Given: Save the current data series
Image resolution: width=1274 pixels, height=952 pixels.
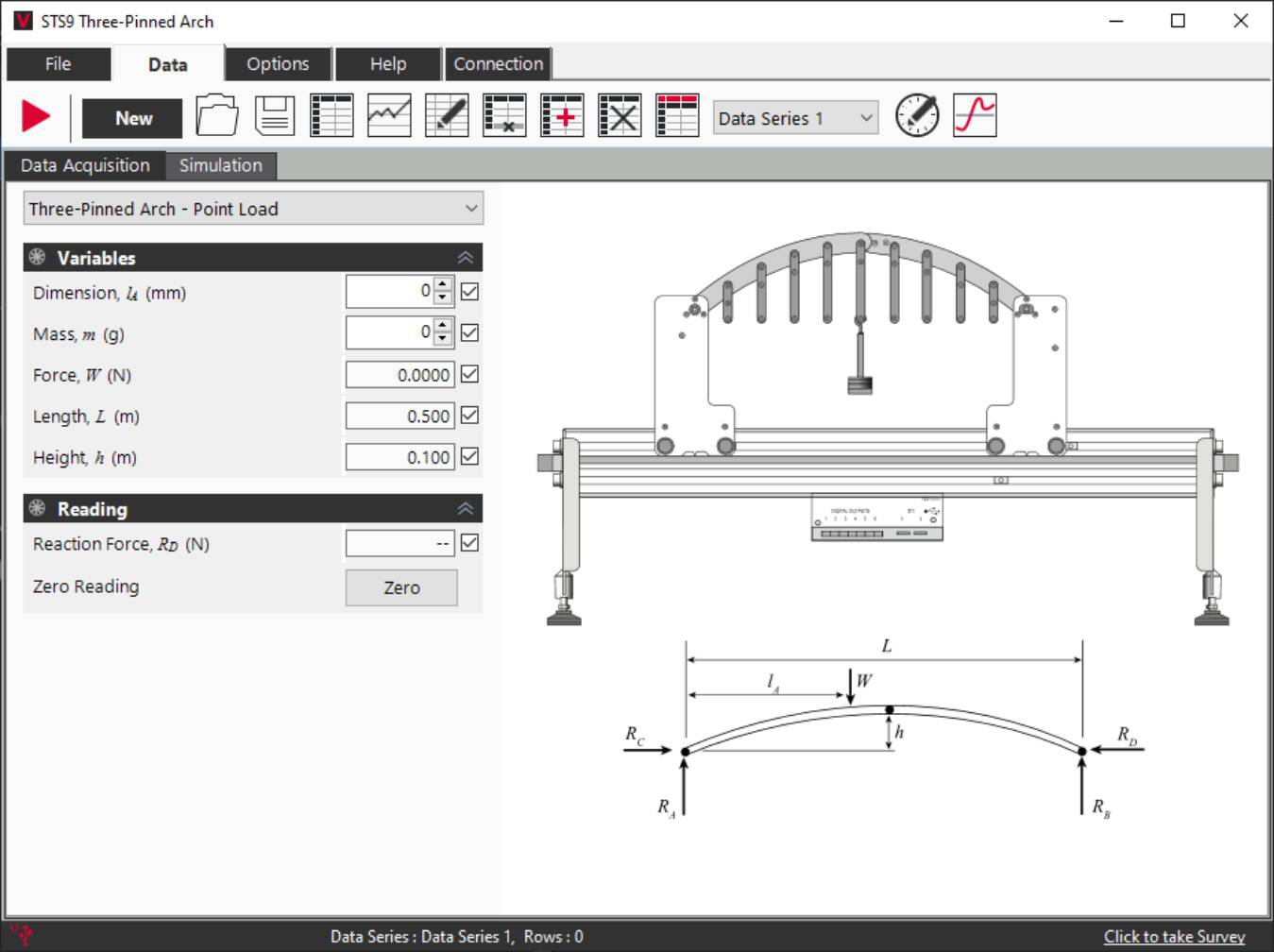Looking at the screenshot, I should [274, 115].
